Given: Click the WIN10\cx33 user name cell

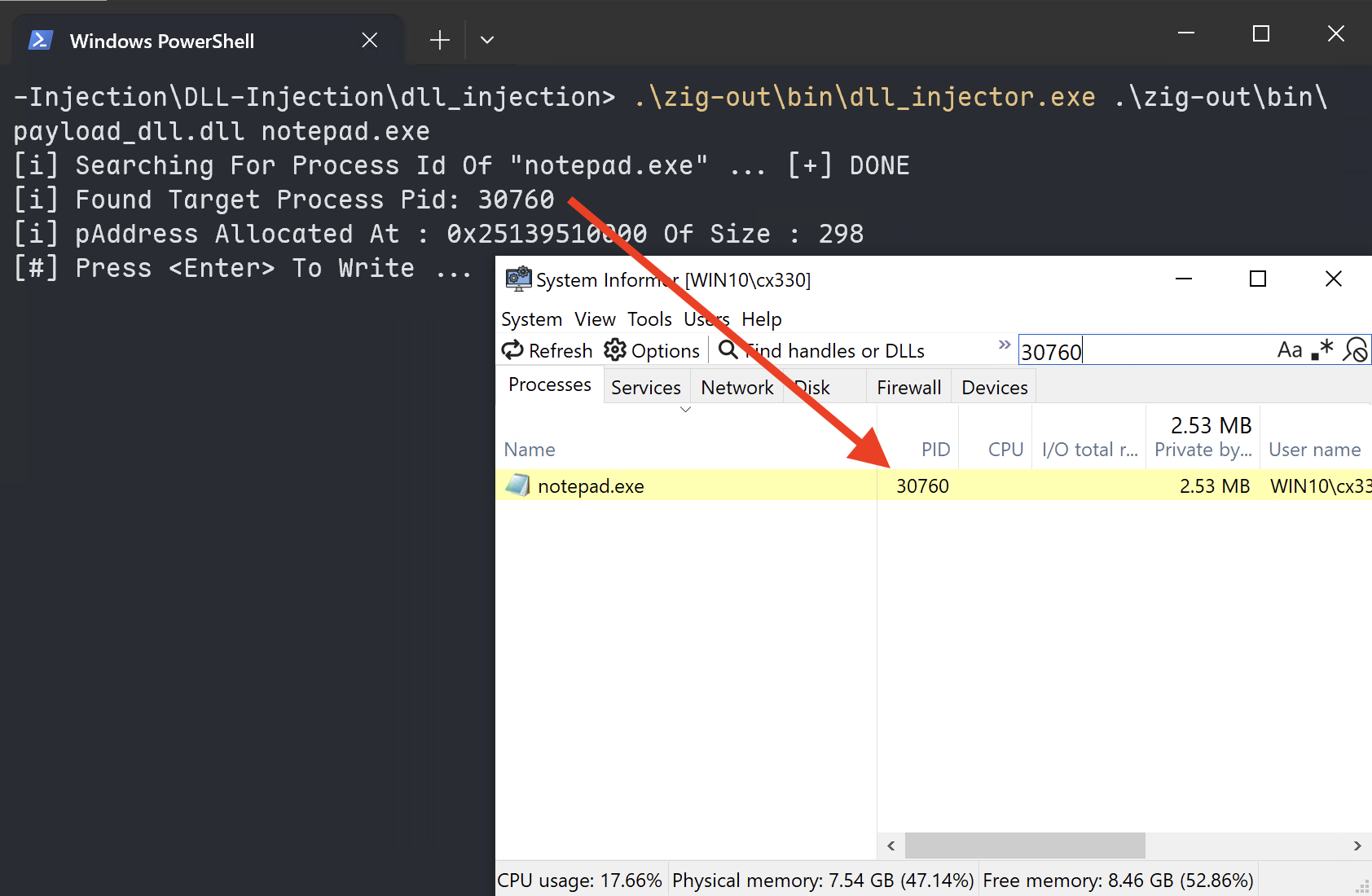Looking at the screenshot, I should click(1321, 486).
